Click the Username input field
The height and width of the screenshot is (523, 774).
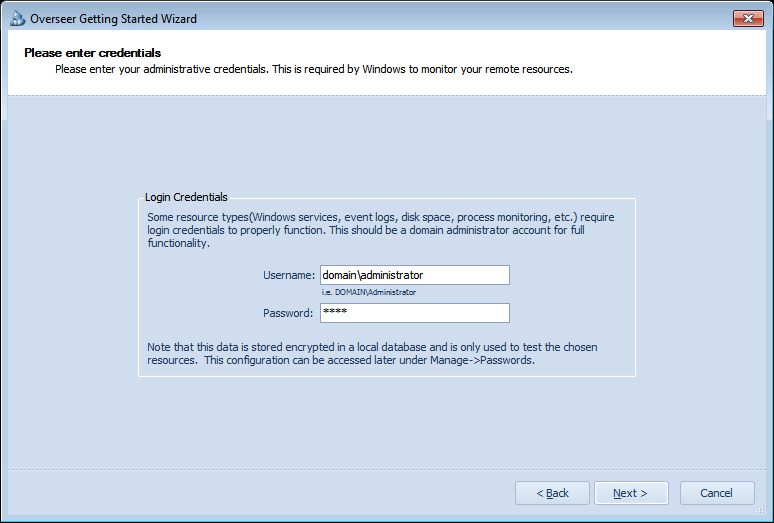tap(415, 275)
